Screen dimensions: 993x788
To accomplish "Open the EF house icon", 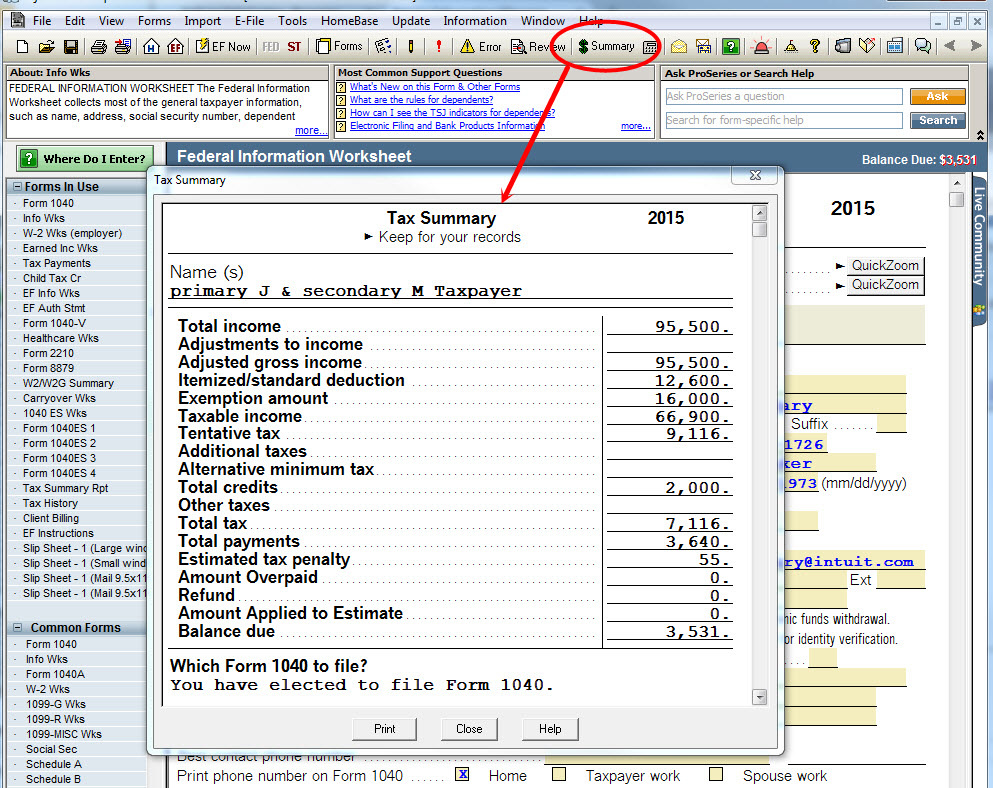I will pos(175,46).
